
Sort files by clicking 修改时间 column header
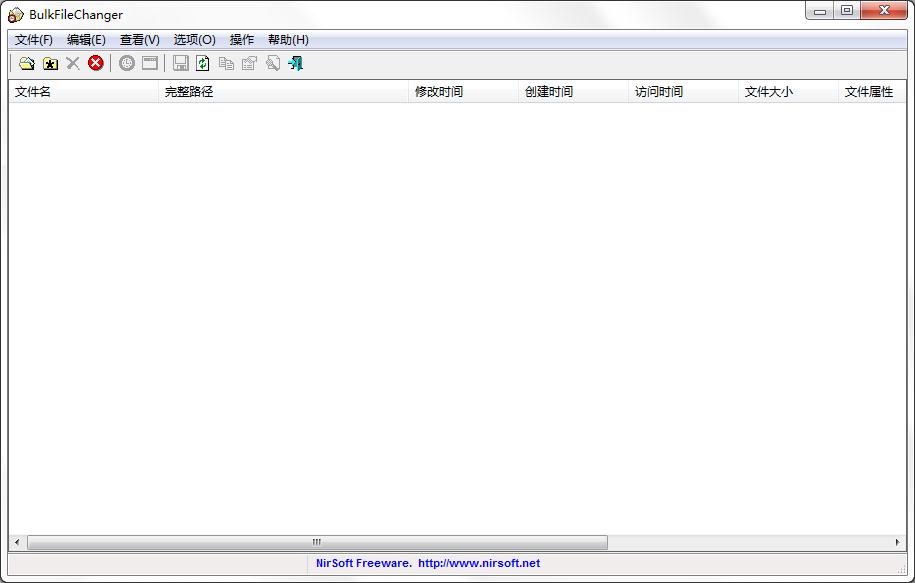point(437,91)
